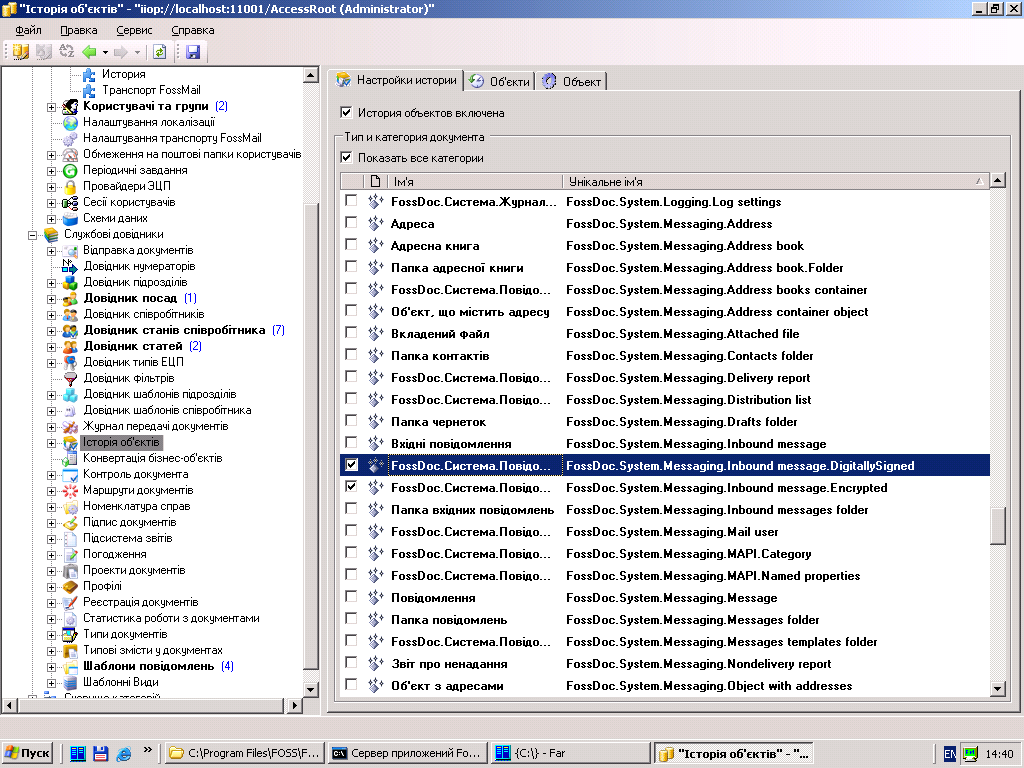
Task: Sort by the Унікальне ім'я column header
Action: click(x=776, y=182)
